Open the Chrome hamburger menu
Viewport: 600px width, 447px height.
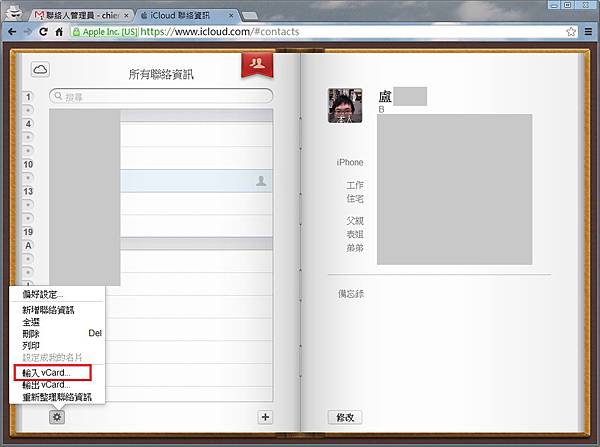(588, 32)
